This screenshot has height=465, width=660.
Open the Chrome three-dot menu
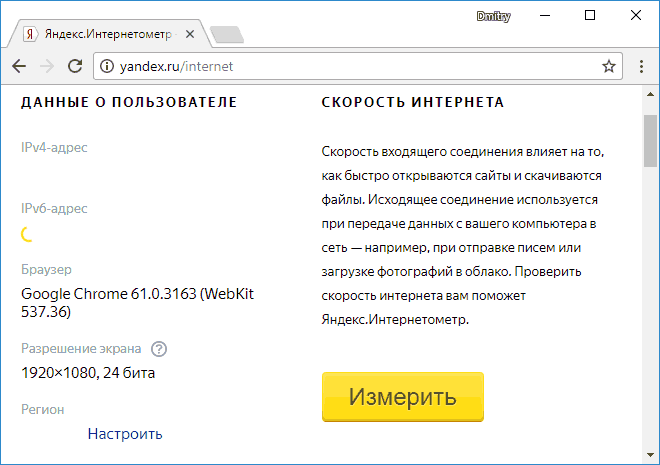click(x=641, y=66)
